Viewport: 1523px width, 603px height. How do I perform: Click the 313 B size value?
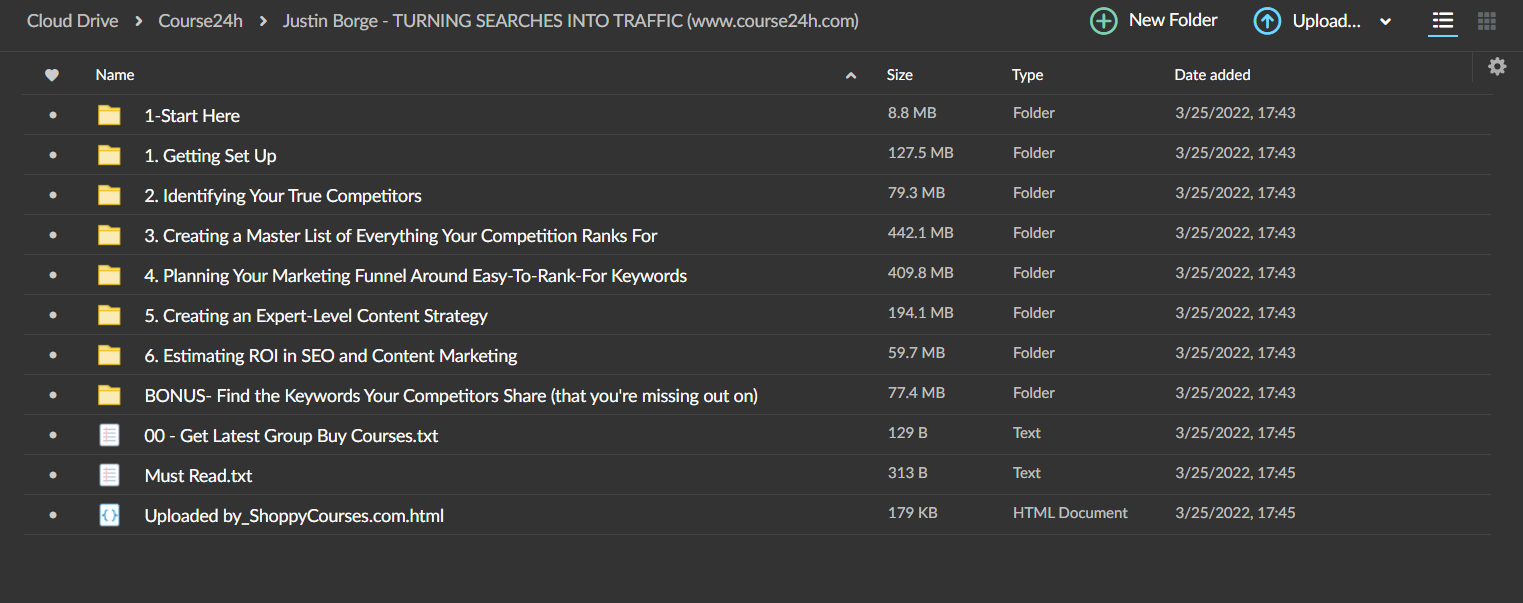point(908,473)
